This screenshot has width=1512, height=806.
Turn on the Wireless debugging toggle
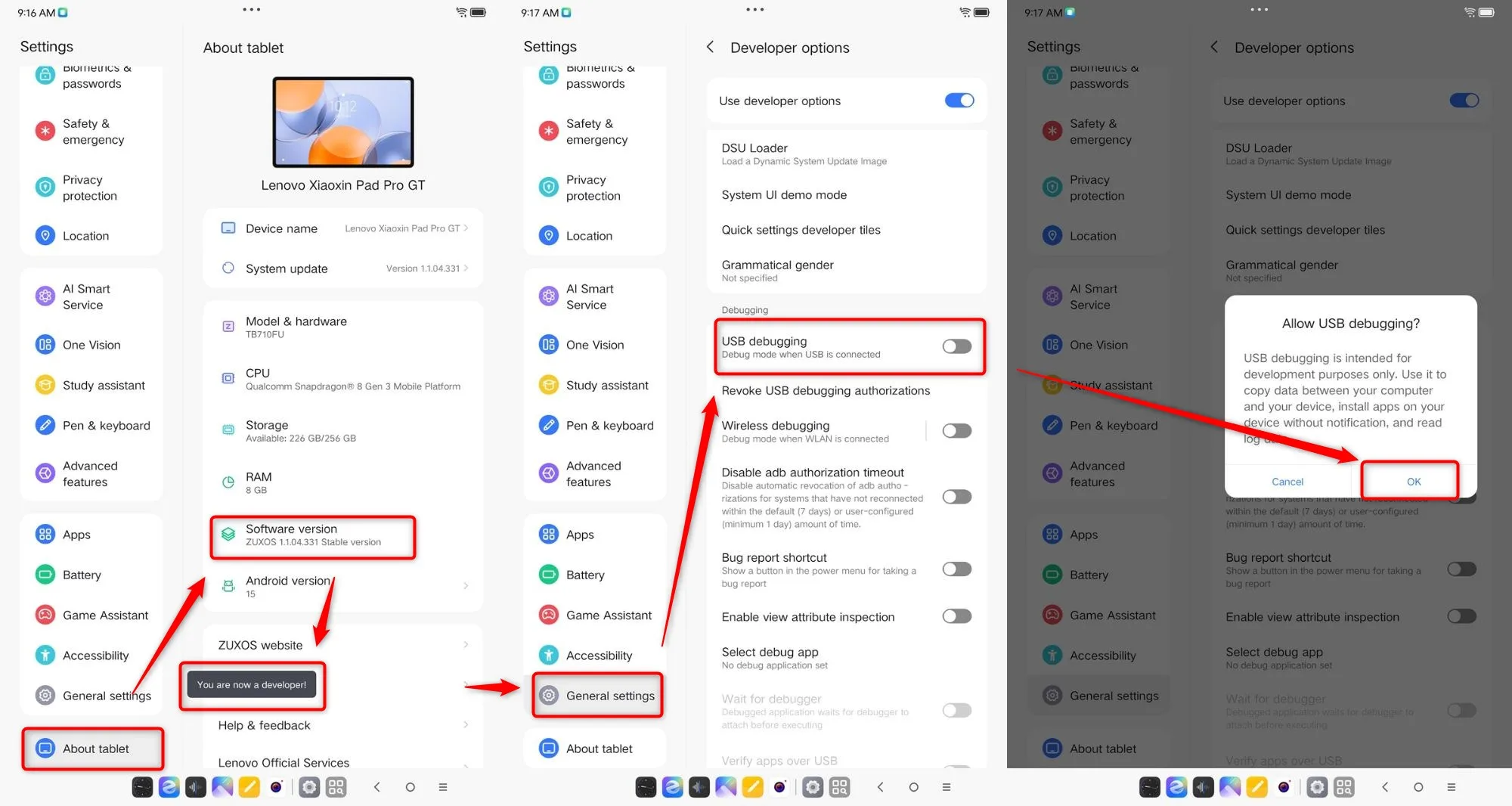click(x=956, y=431)
